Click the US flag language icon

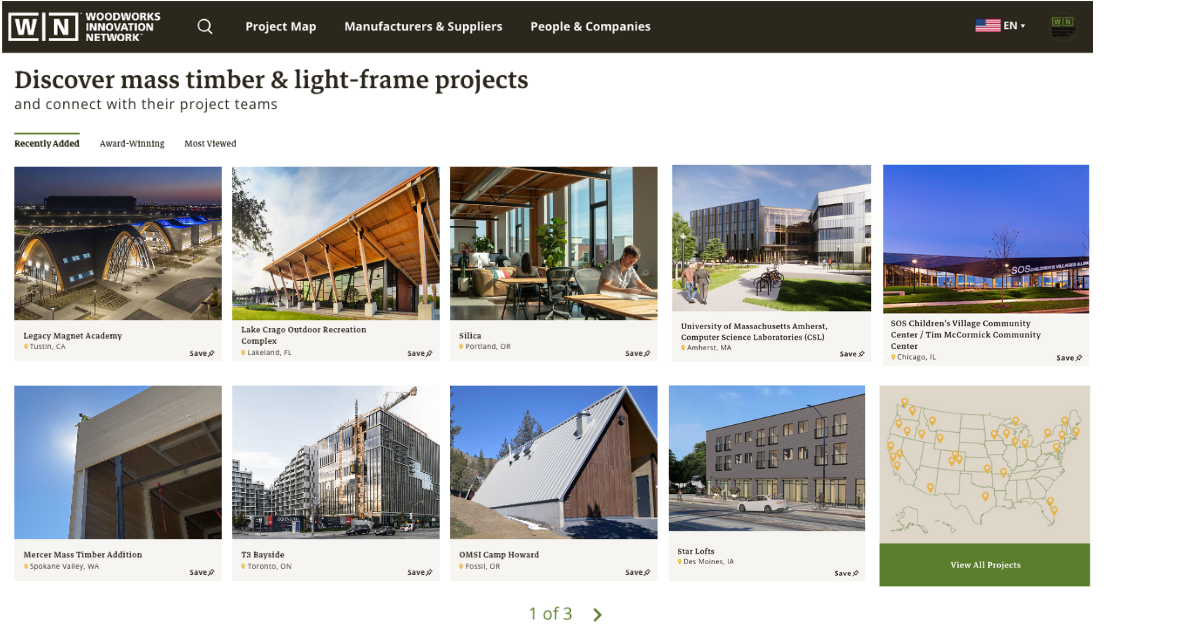coord(988,26)
